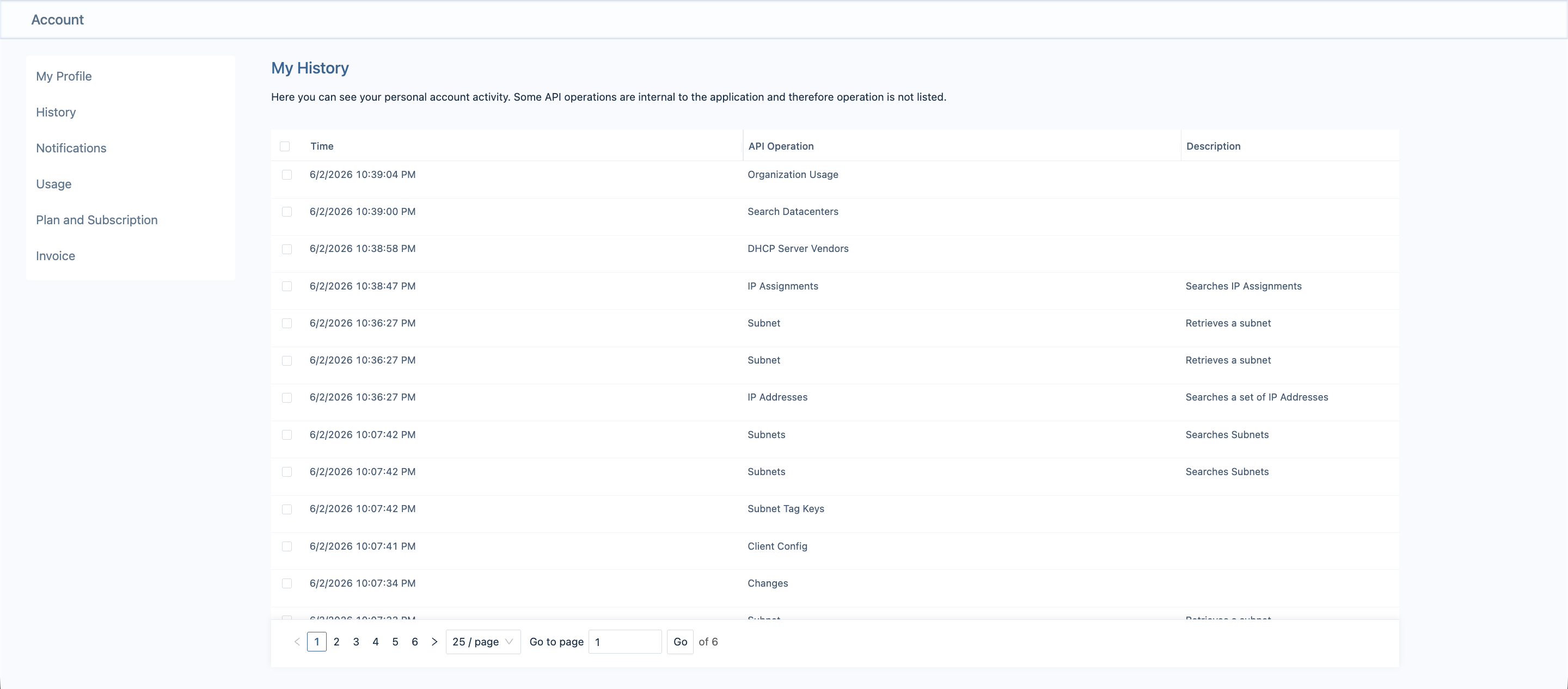Image resolution: width=1568 pixels, height=689 pixels.
Task: Check the Subnet Tag Keys row checkbox
Action: click(287, 509)
